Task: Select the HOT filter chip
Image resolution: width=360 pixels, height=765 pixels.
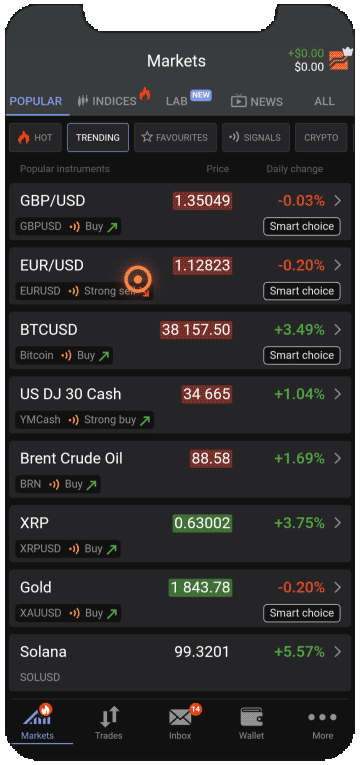Action: pos(36,138)
